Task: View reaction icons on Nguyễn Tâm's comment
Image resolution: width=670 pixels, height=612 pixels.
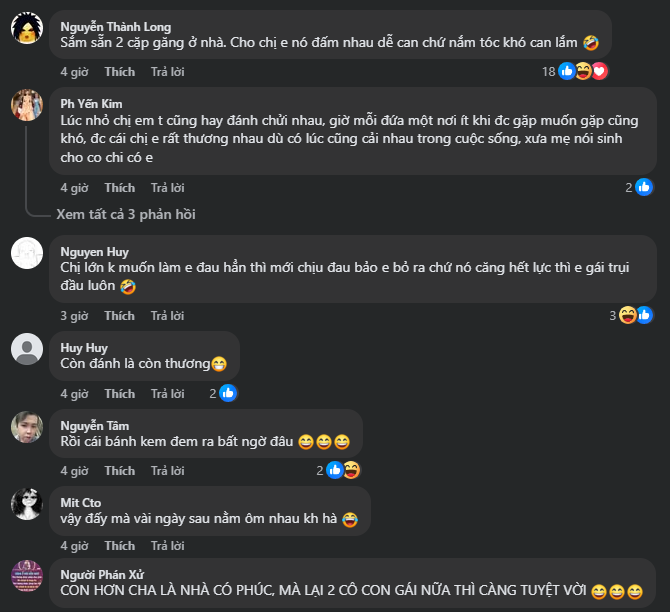Action: [x=343, y=470]
